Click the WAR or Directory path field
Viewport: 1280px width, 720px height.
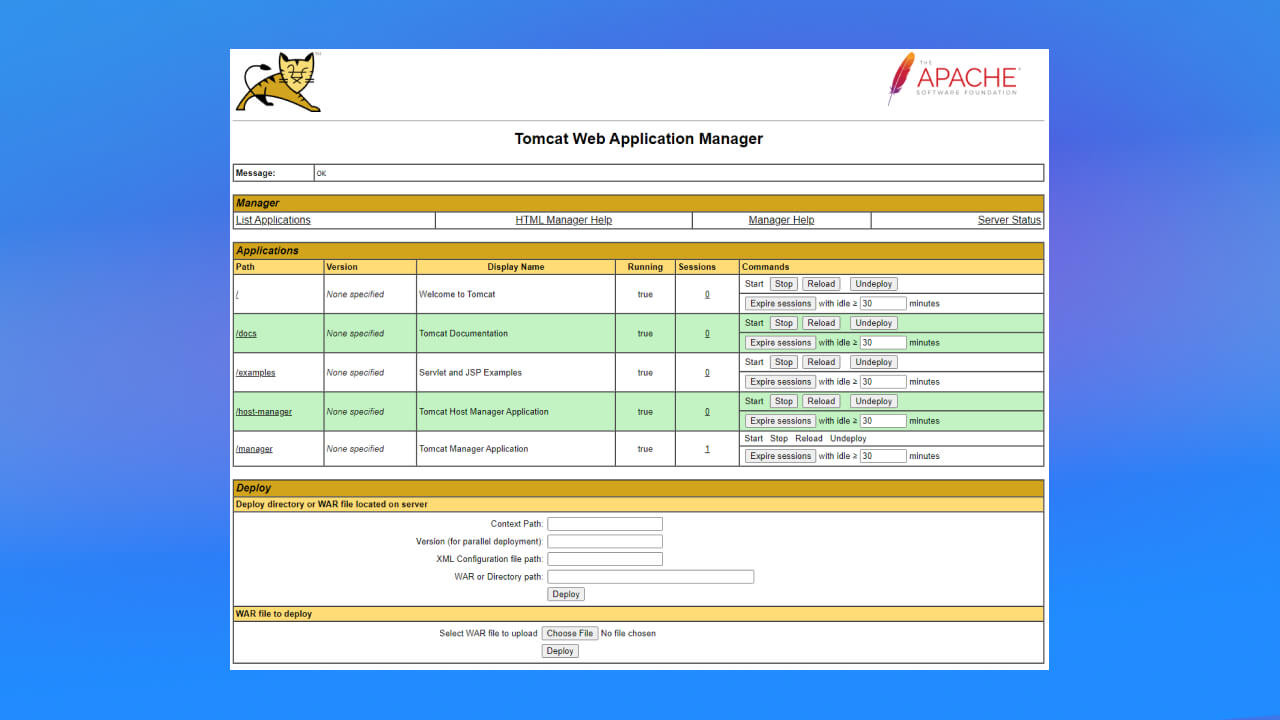click(x=650, y=577)
